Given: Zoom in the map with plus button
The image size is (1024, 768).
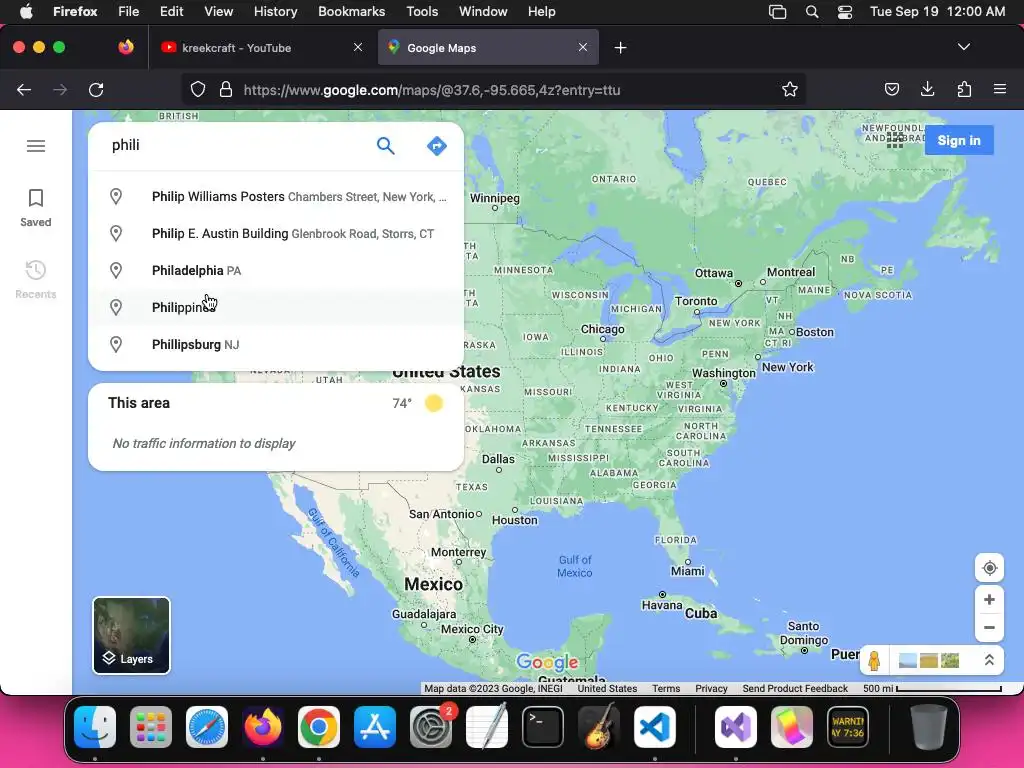Looking at the screenshot, I should [x=989, y=600].
